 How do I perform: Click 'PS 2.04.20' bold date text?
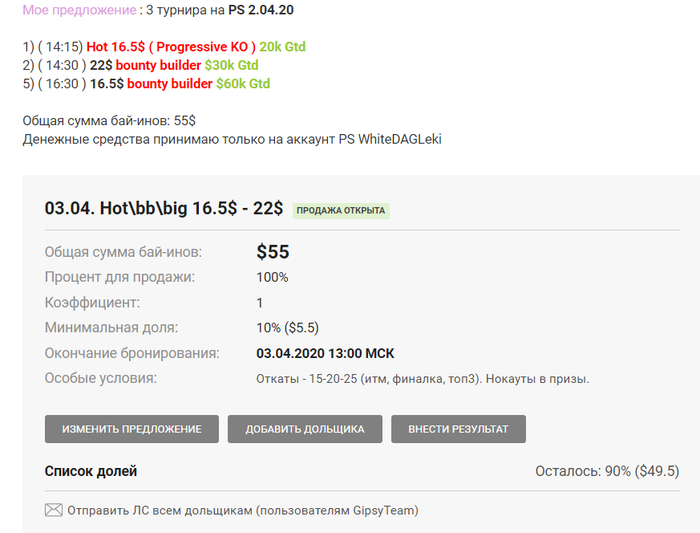point(261,10)
